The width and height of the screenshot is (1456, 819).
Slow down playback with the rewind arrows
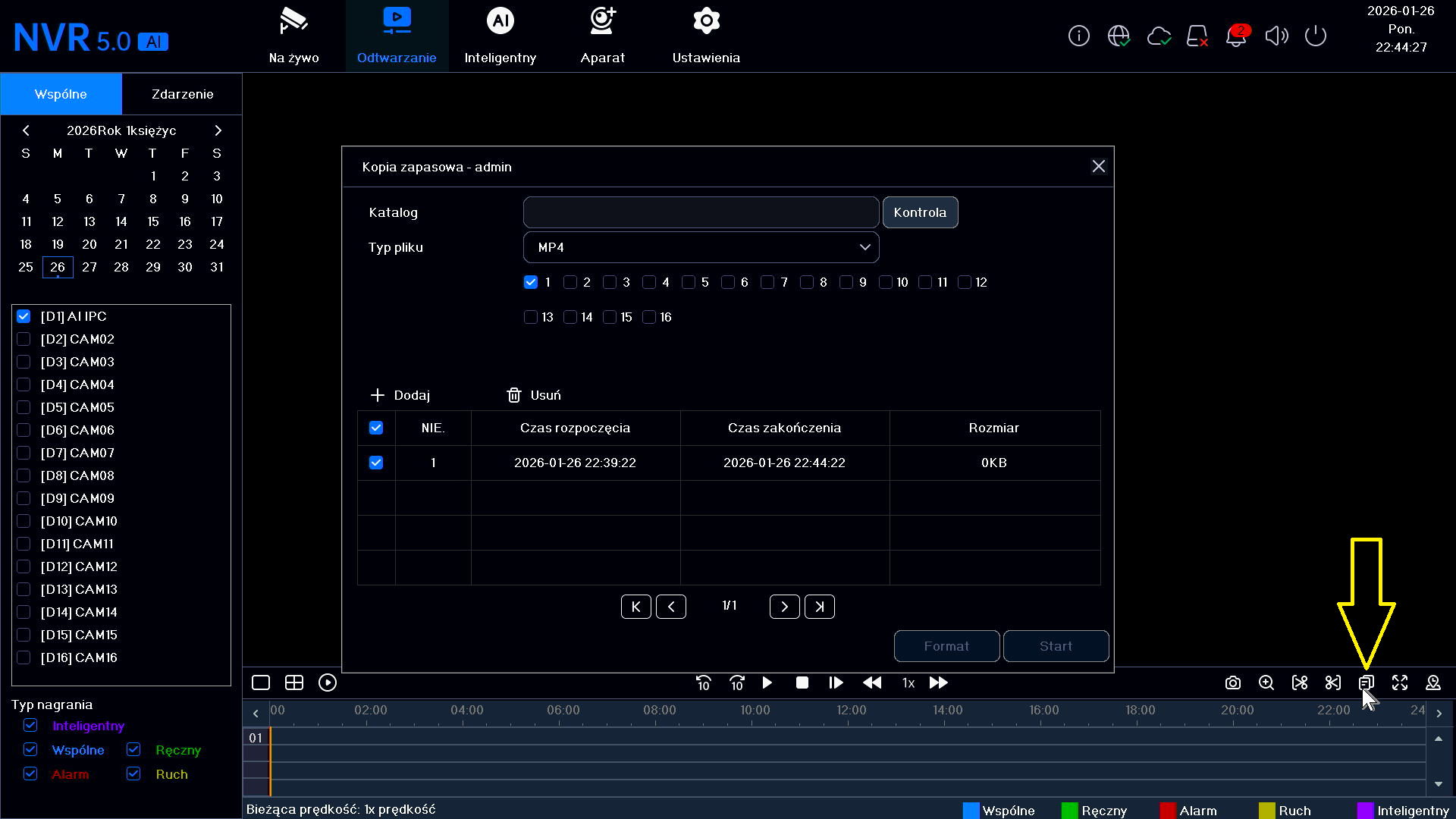tap(872, 682)
